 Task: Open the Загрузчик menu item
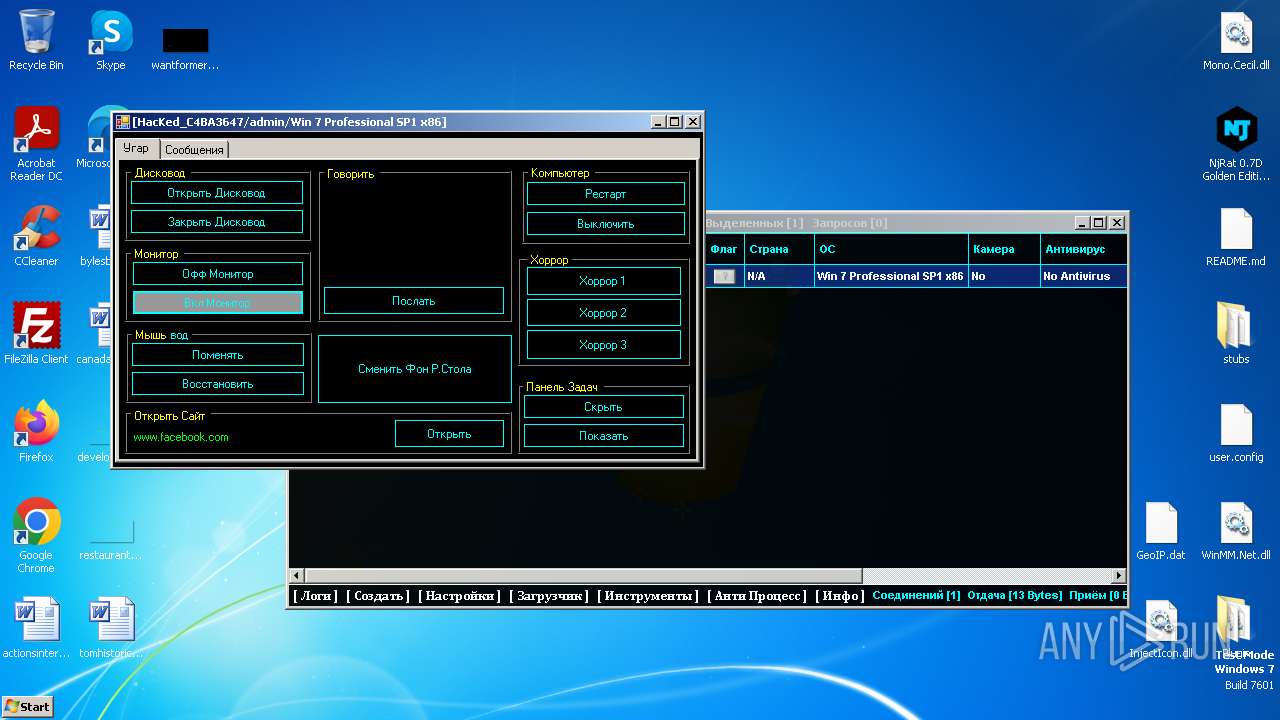[549, 596]
